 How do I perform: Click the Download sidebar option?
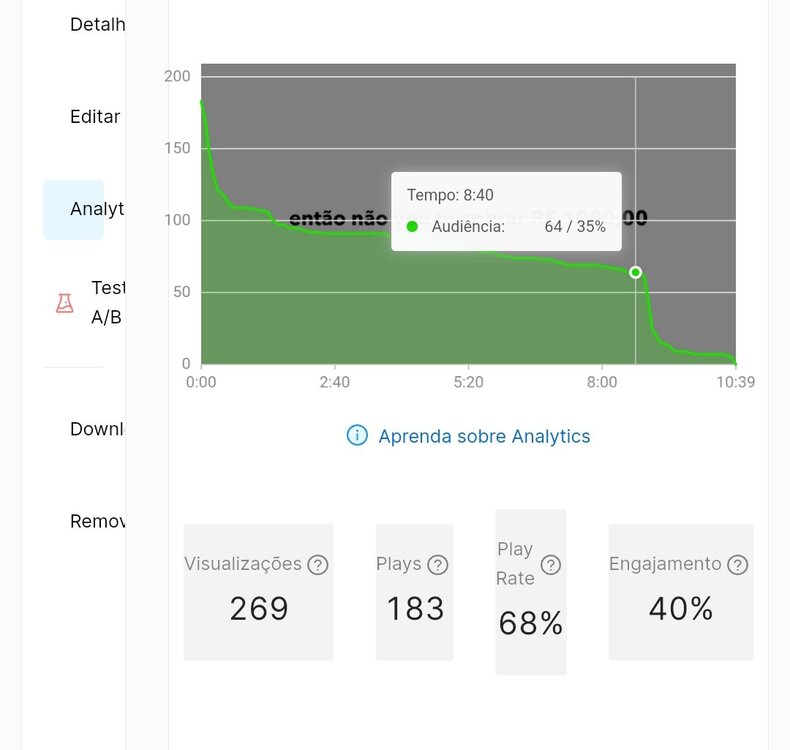point(97,429)
